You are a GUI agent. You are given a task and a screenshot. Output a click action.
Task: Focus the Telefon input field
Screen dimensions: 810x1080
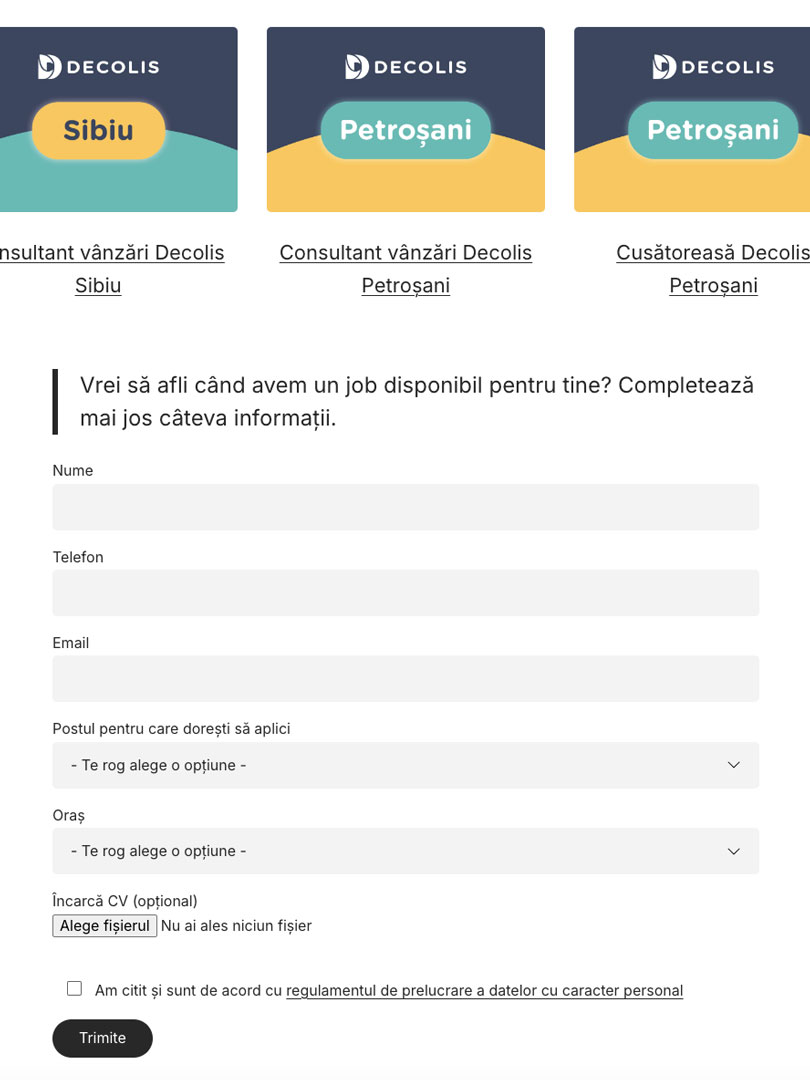(406, 593)
